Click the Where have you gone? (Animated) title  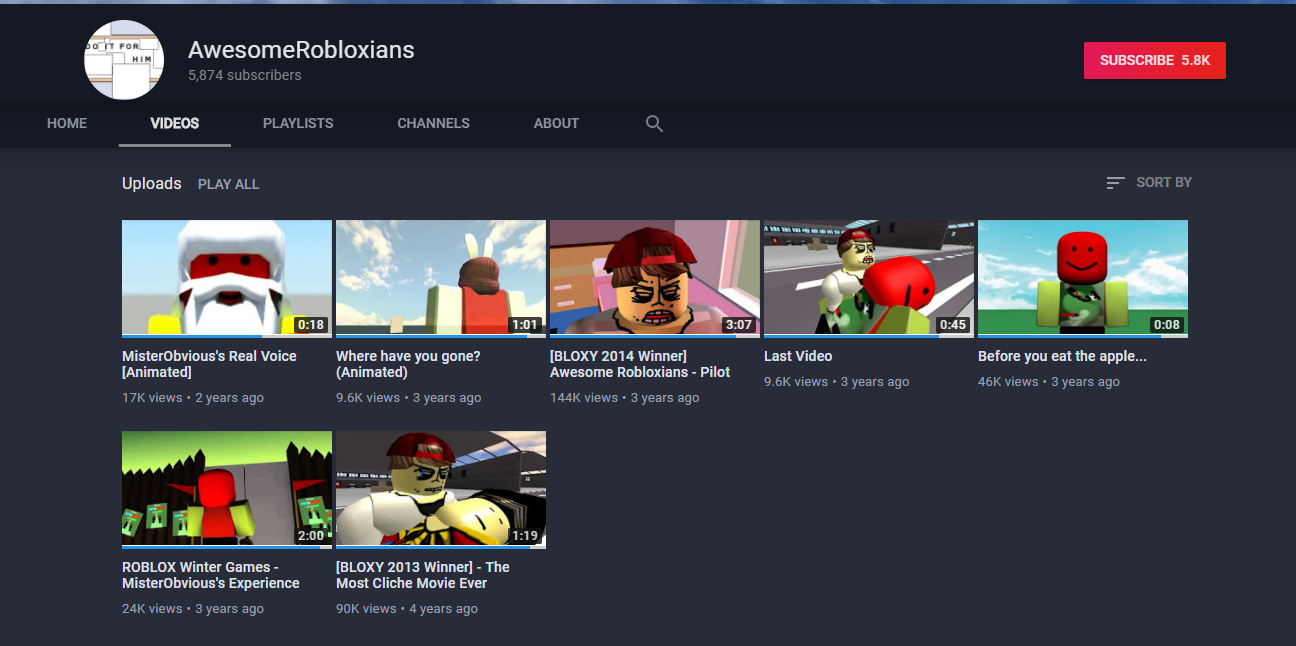pyautogui.click(x=408, y=364)
